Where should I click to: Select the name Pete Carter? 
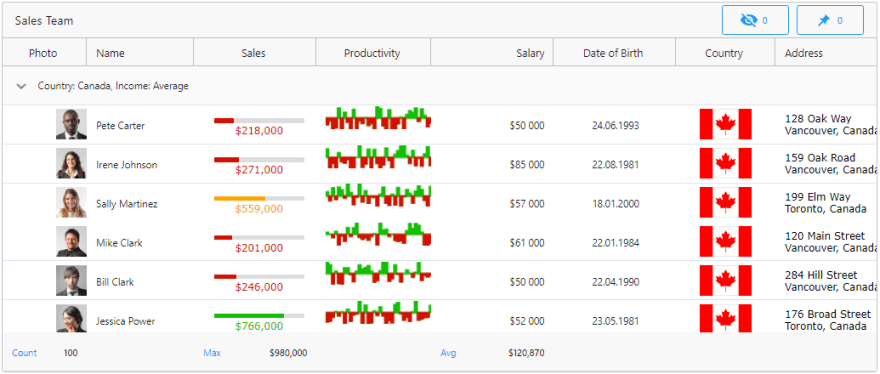point(120,125)
